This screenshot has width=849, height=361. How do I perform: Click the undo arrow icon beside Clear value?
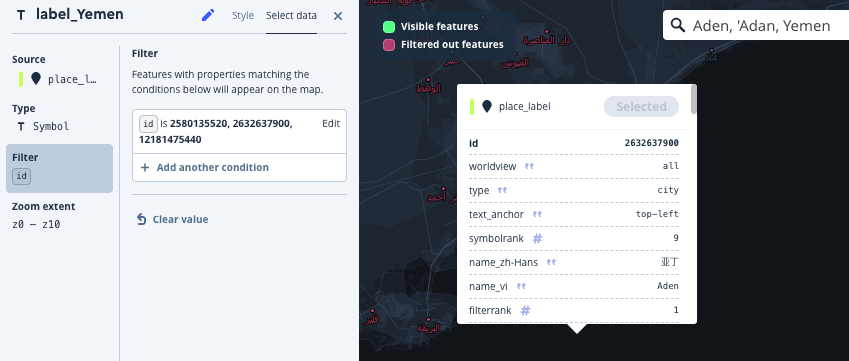[141, 219]
